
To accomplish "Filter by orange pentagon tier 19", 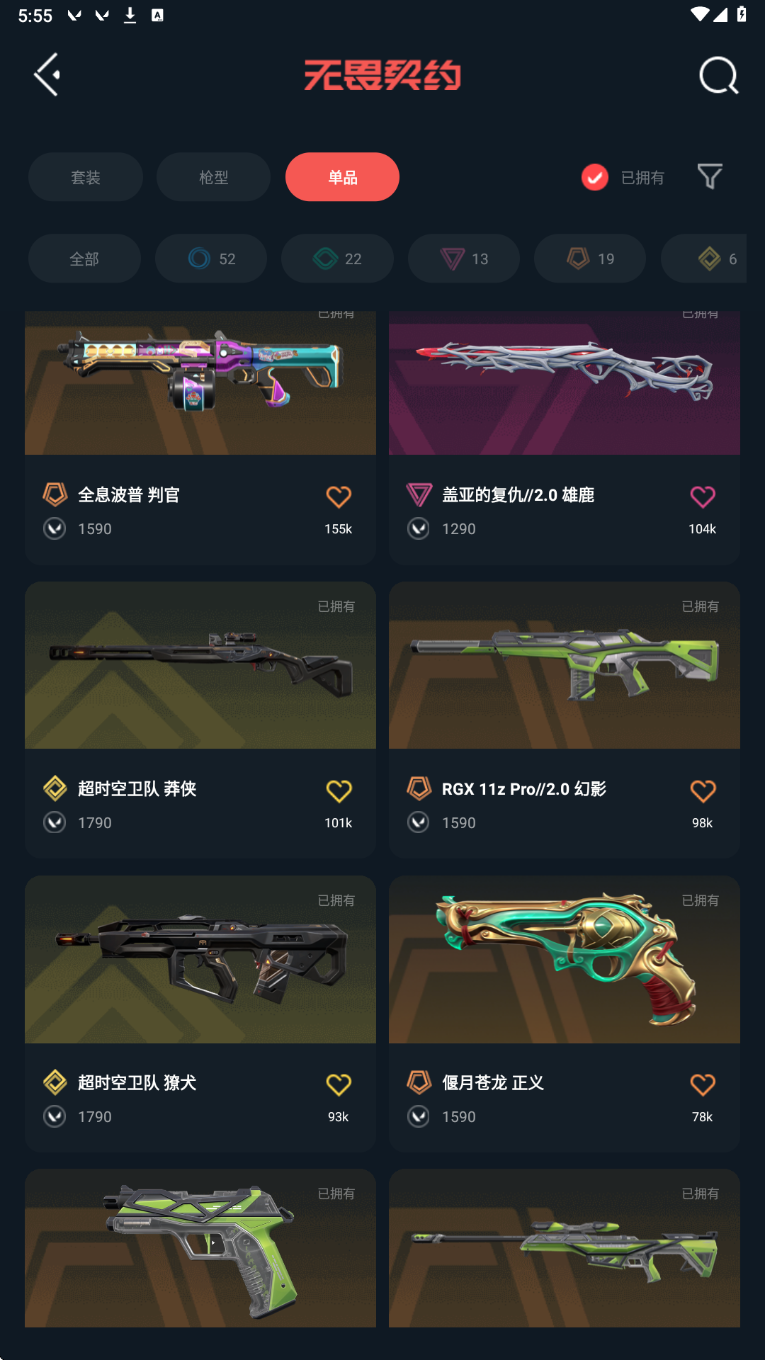I will click(x=590, y=259).
